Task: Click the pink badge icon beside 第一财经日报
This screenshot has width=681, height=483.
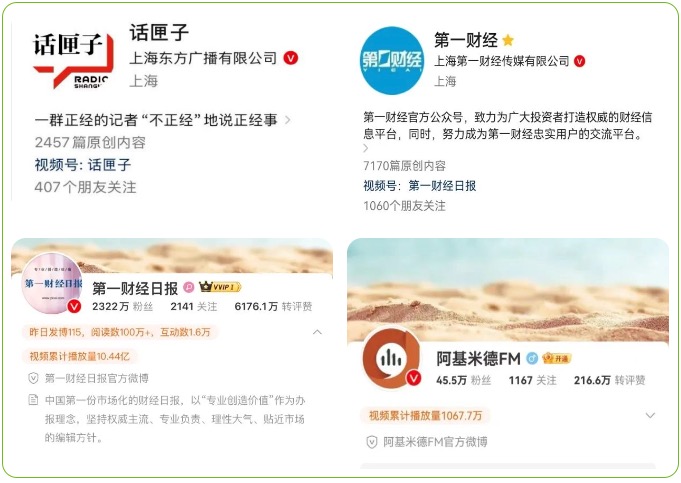Action: [x=189, y=287]
